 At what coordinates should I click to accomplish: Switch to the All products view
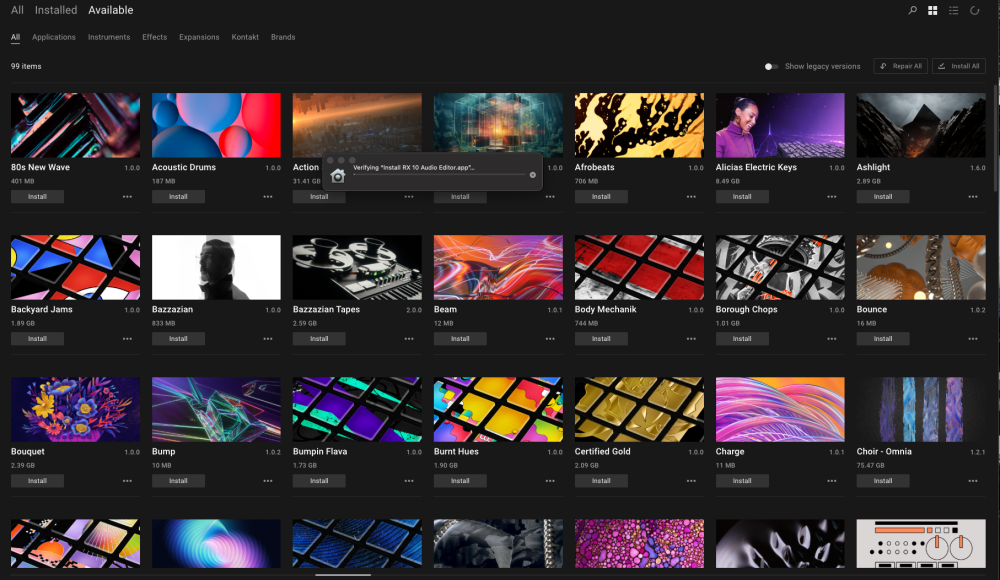point(17,10)
